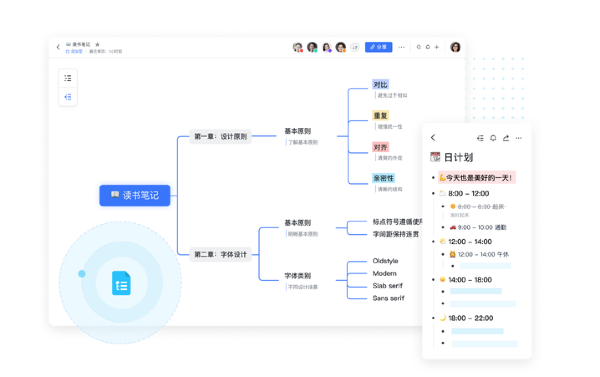Click the blue 分享 share button

pyautogui.click(x=378, y=47)
